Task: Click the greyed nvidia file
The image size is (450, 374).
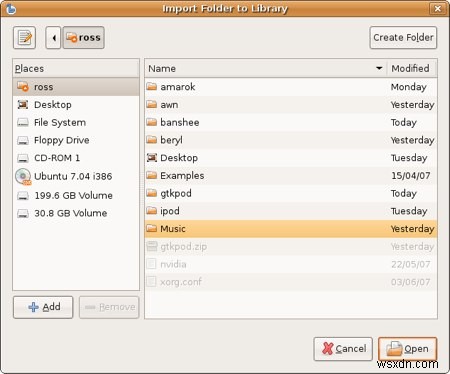Action: (291, 264)
